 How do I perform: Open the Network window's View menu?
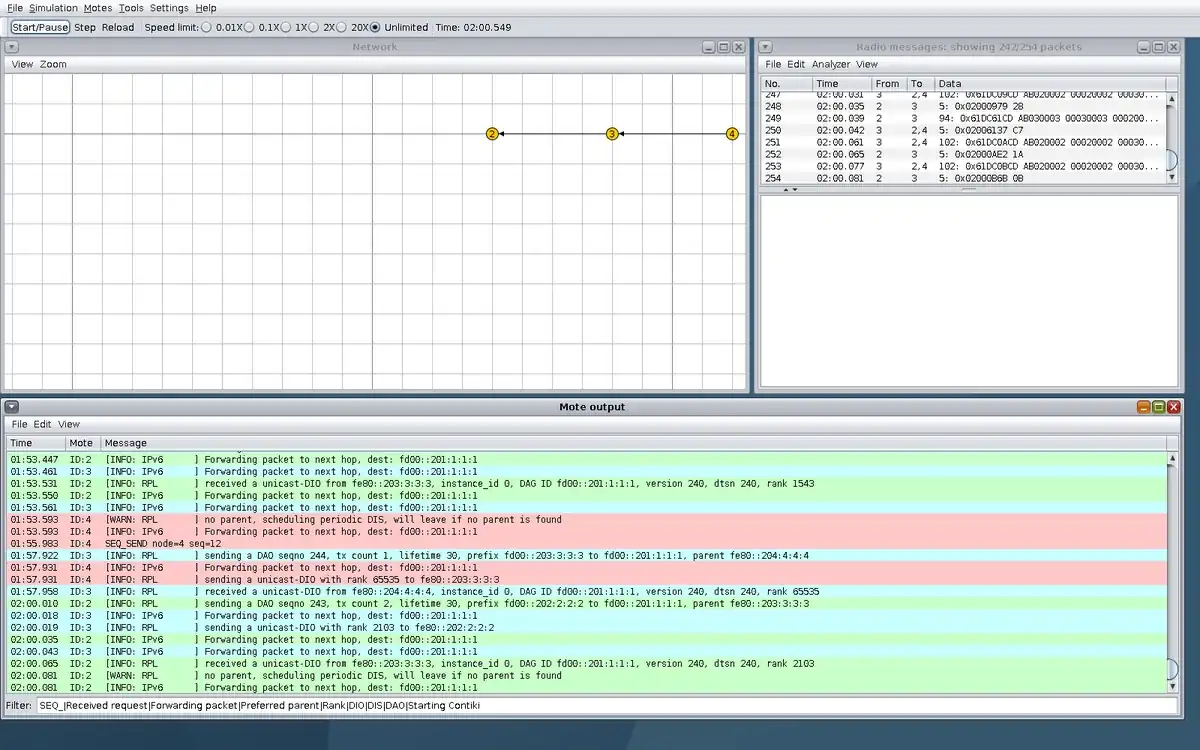[22, 64]
